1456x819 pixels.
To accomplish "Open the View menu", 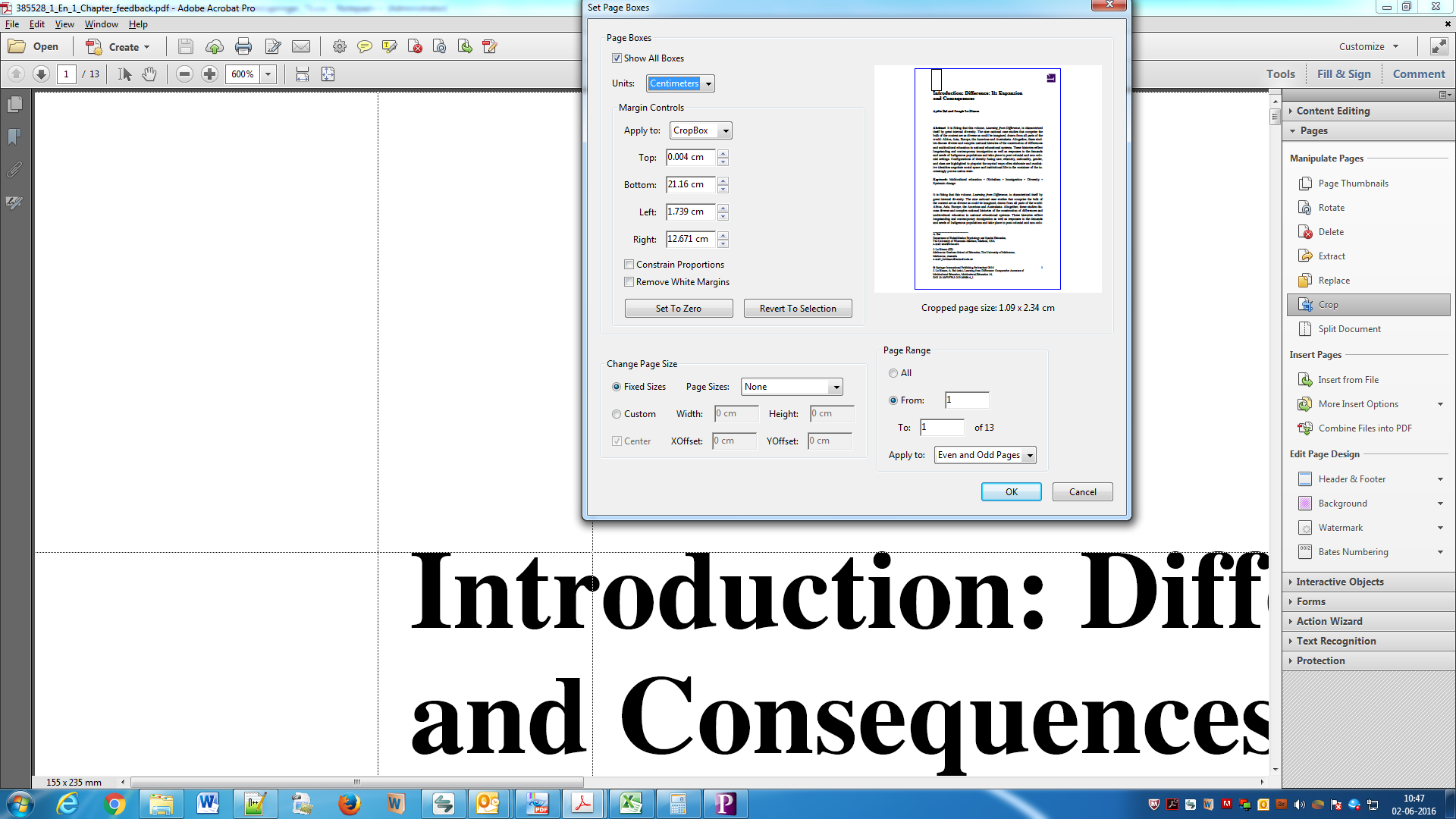I will tap(64, 24).
